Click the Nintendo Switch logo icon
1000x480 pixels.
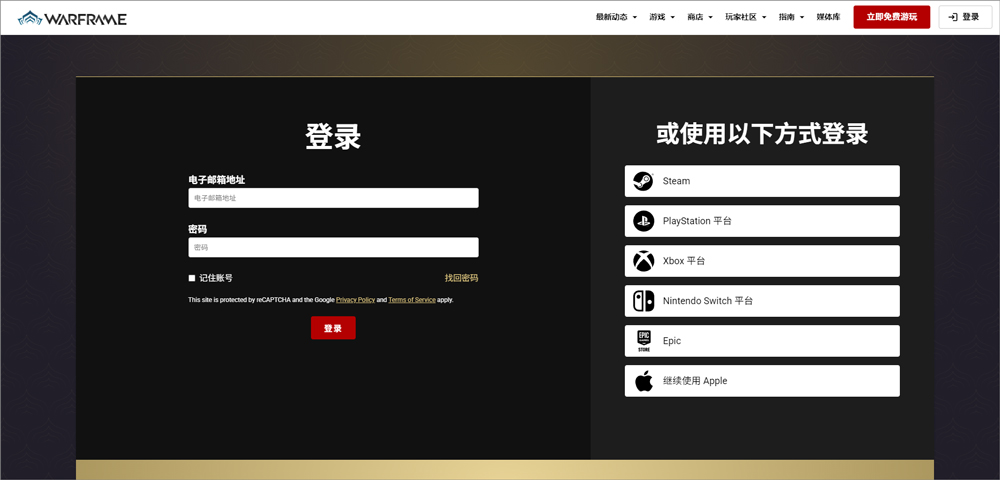click(x=643, y=301)
